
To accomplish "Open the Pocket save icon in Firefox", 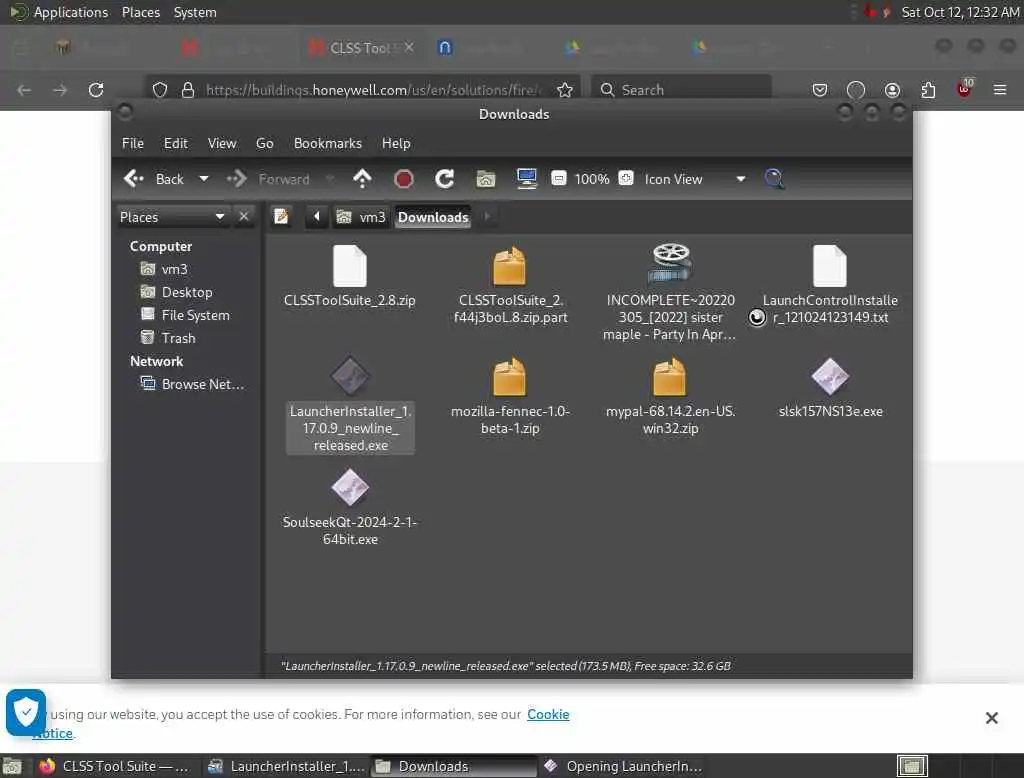I will tap(820, 89).
